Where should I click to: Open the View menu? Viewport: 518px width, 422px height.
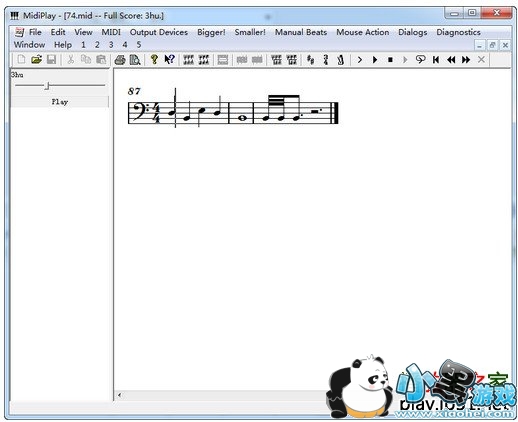coord(83,32)
